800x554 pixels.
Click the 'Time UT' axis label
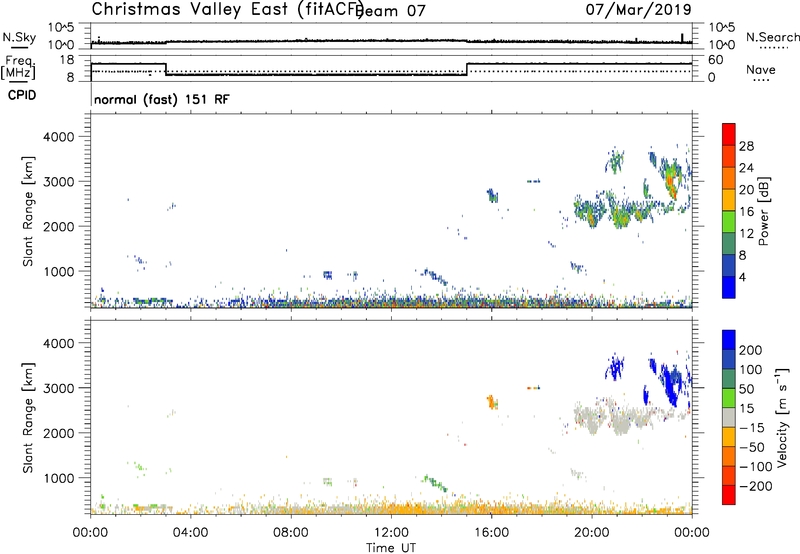(x=391, y=548)
